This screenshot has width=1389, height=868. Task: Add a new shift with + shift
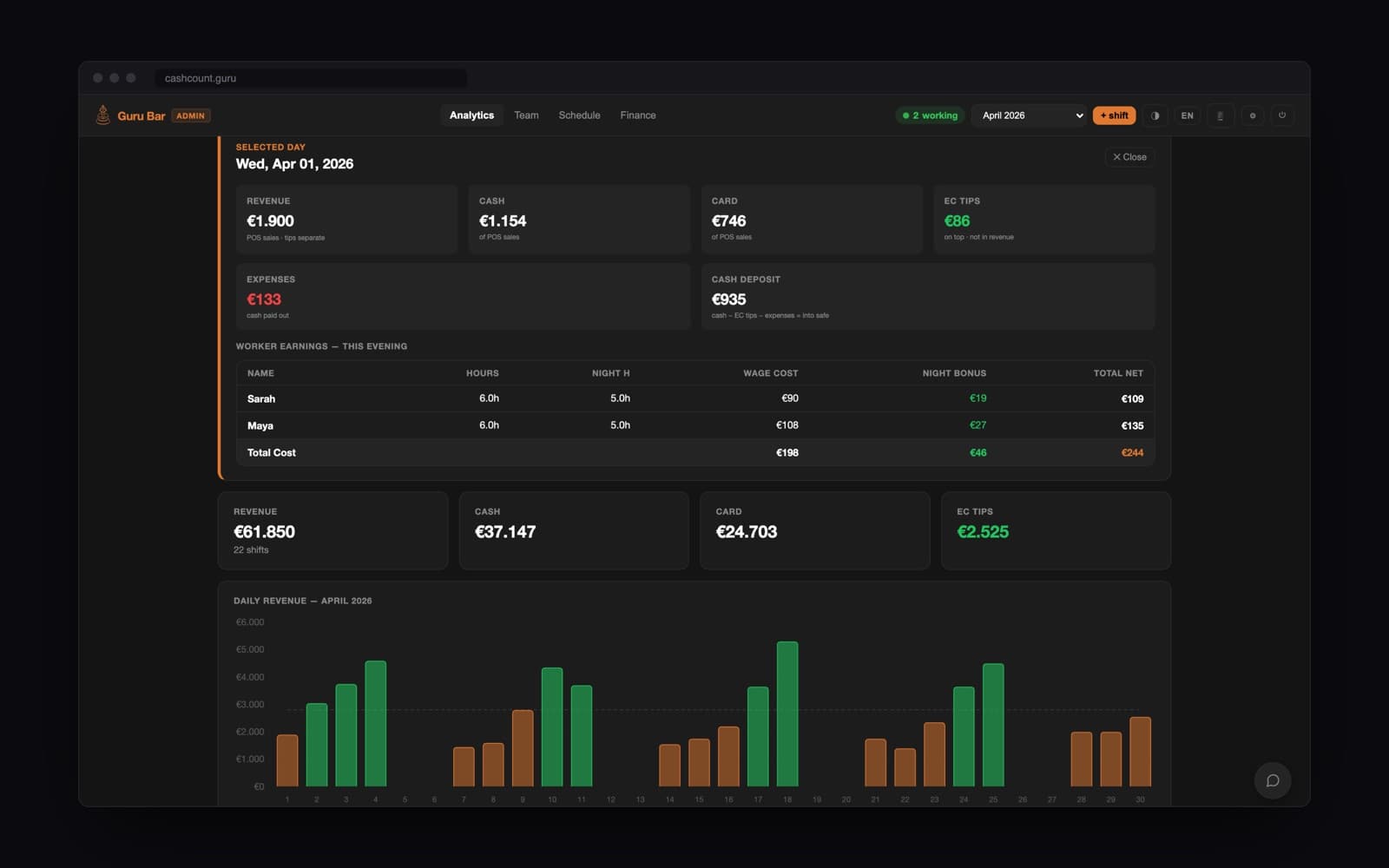[1114, 115]
